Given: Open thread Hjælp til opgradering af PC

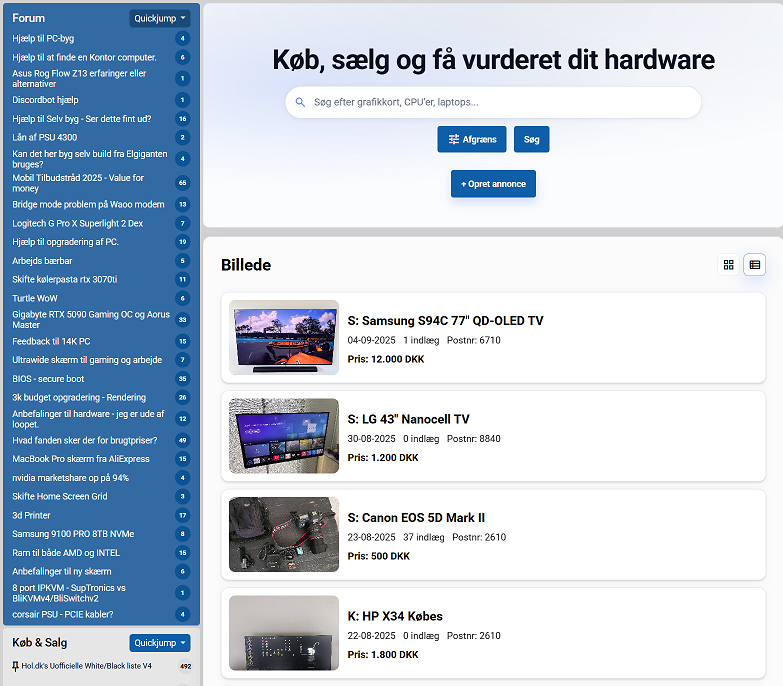Looking at the screenshot, I should pyautogui.click(x=65, y=242).
